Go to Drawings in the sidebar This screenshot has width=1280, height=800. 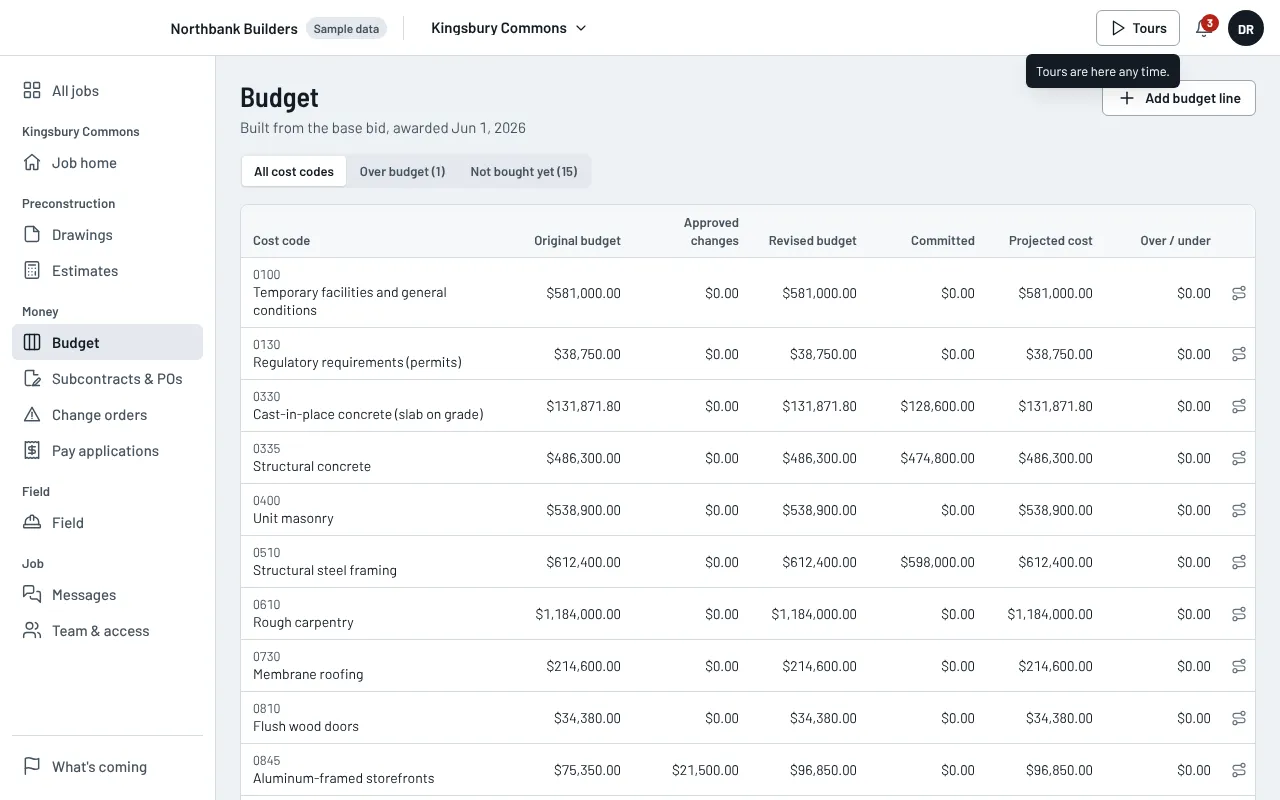click(x=107, y=235)
